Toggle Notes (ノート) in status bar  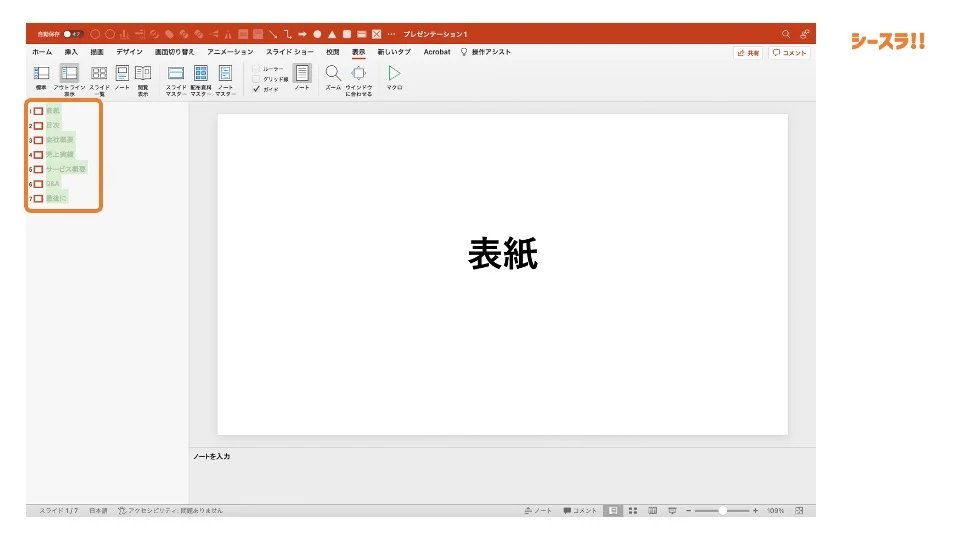point(538,511)
